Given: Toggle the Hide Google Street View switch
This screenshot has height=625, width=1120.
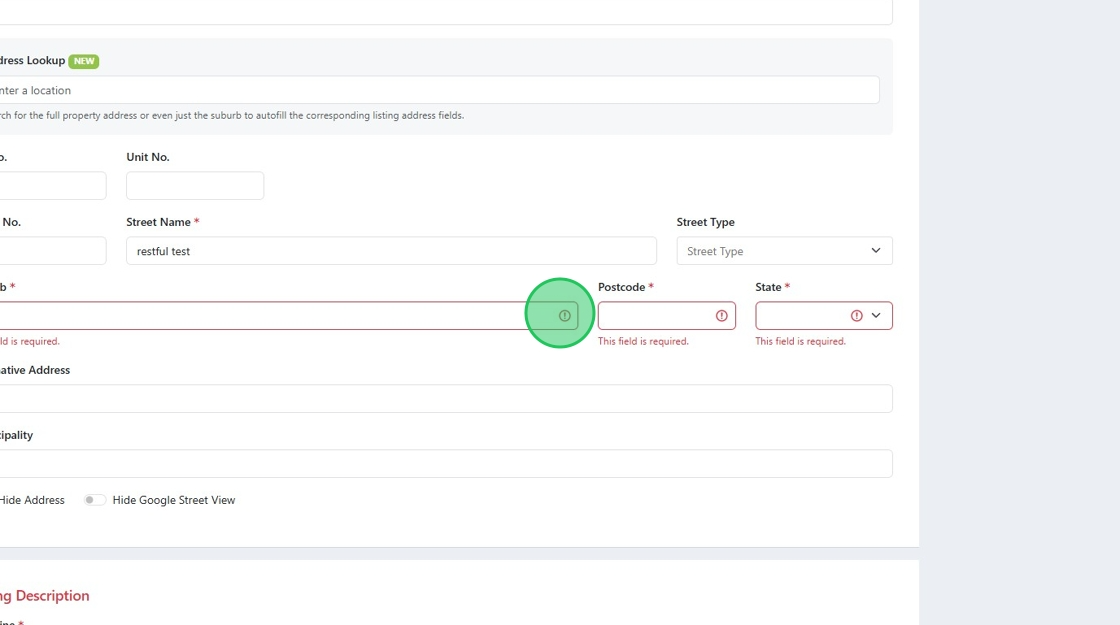Looking at the screenshot, I should pyautogui.click(x=95, y=500).
